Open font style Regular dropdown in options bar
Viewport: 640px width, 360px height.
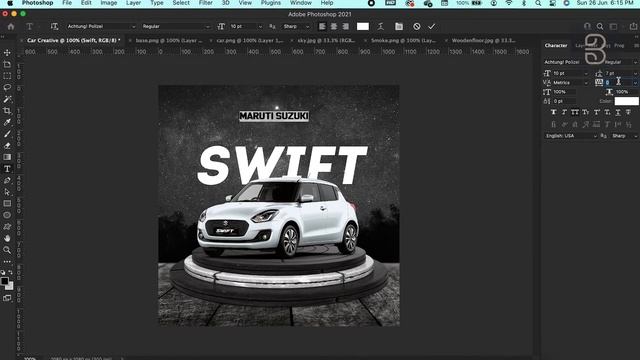[208, 27]
